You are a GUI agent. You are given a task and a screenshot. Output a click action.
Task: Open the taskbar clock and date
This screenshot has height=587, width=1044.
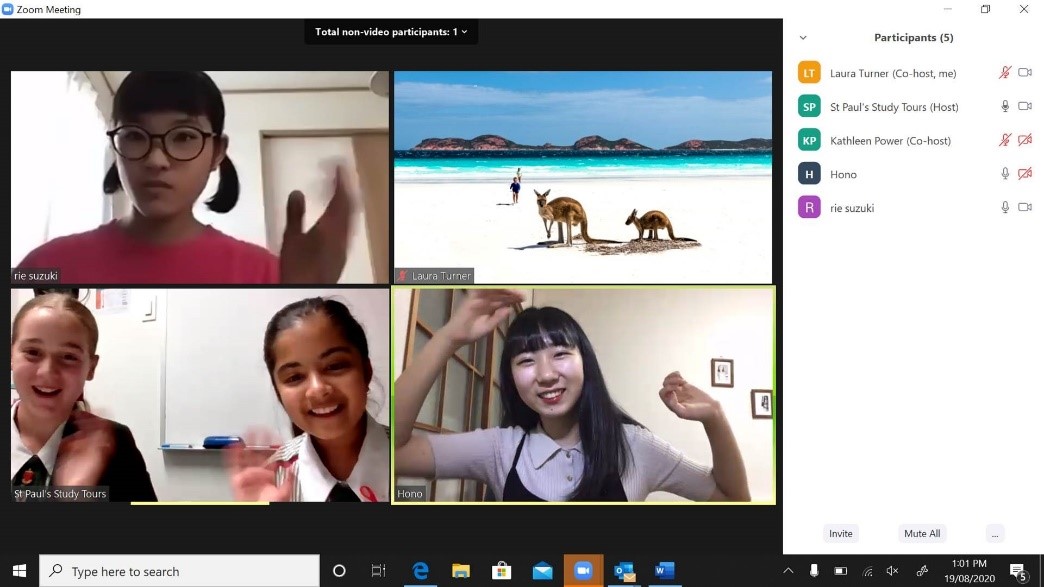(x=969, y=571)
